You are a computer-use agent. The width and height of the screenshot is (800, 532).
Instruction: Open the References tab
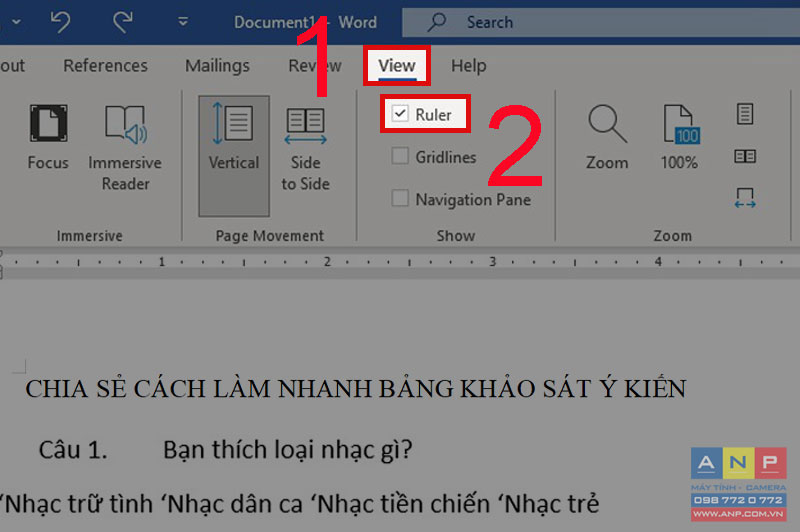(x=105, y=65)
